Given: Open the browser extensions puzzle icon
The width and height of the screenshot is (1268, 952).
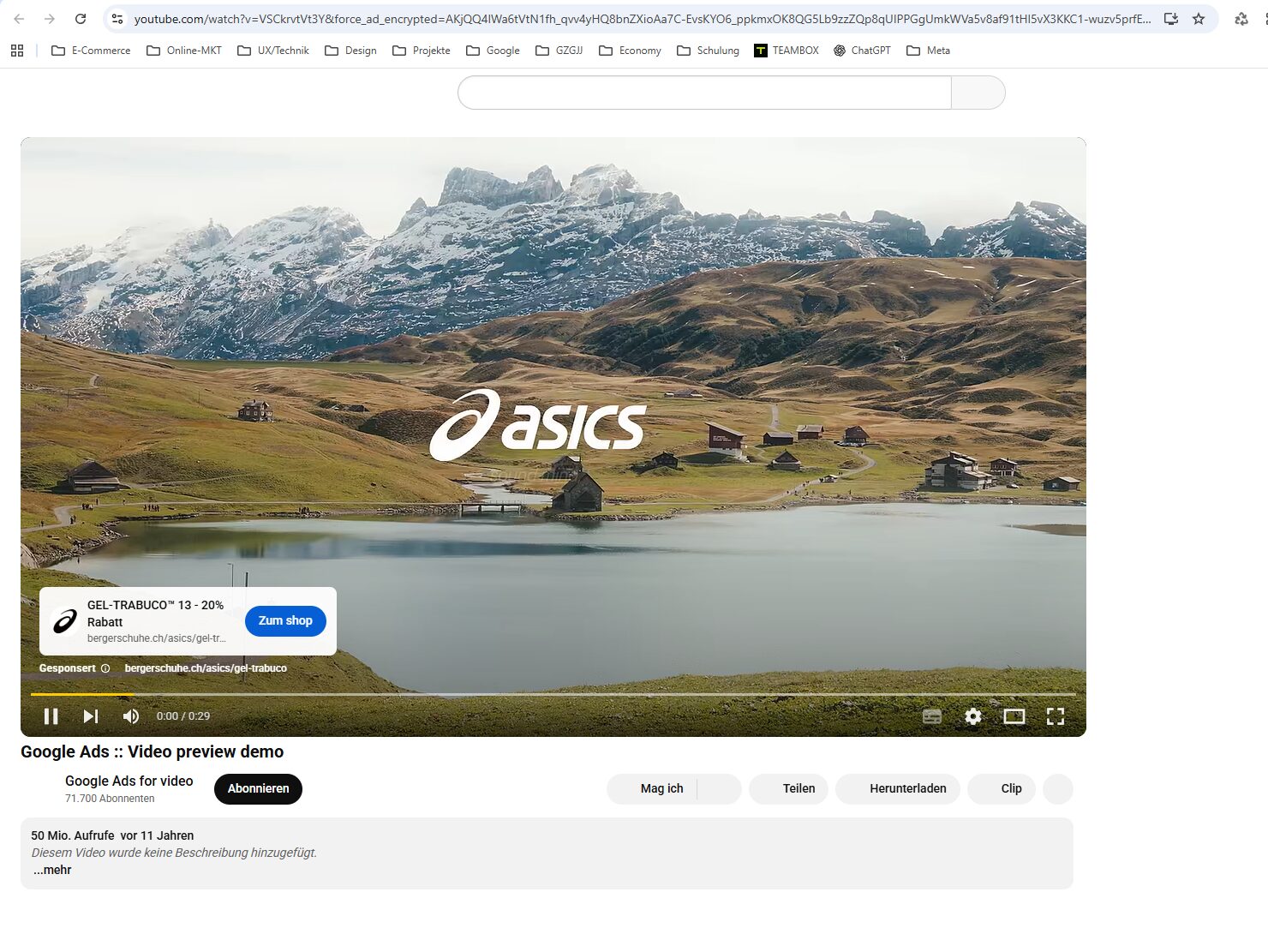Looking at the screenshot, I should [x=1241, y=18].
